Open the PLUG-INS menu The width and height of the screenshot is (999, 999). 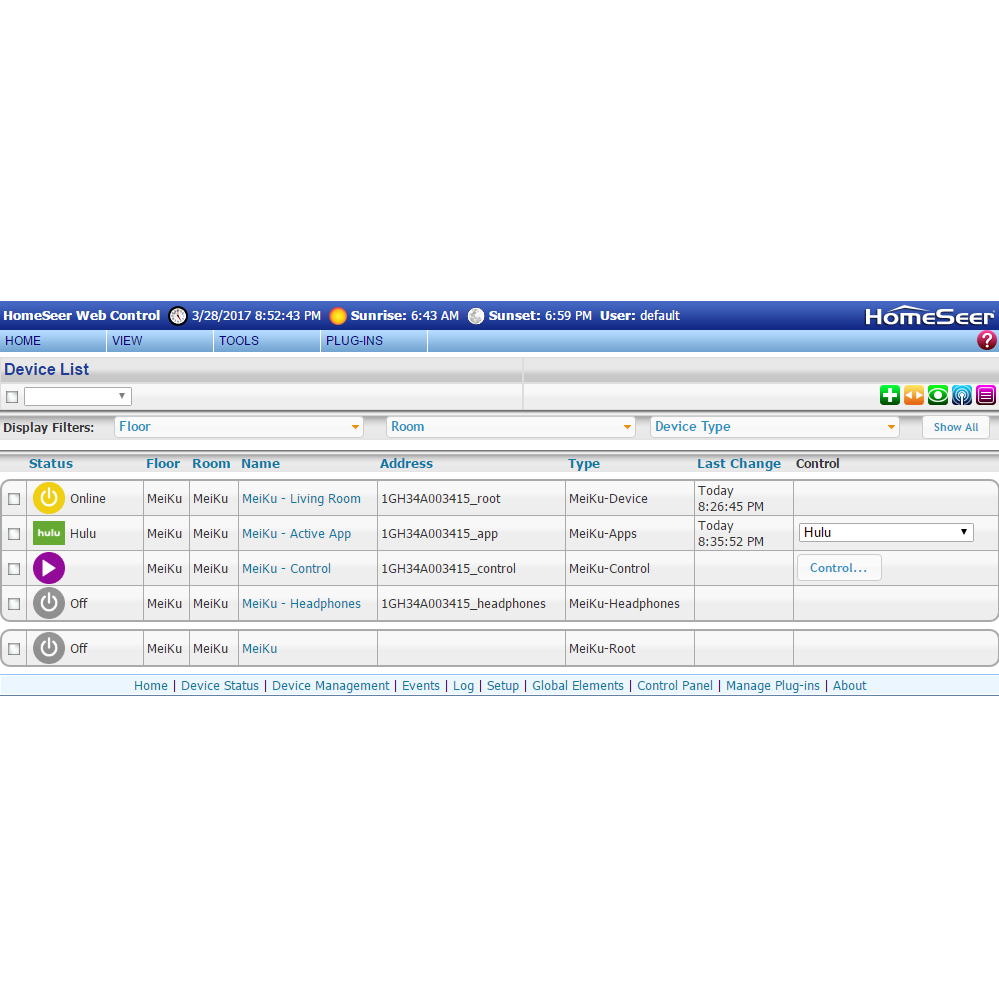pyautogui.click(x=352, y=340)
